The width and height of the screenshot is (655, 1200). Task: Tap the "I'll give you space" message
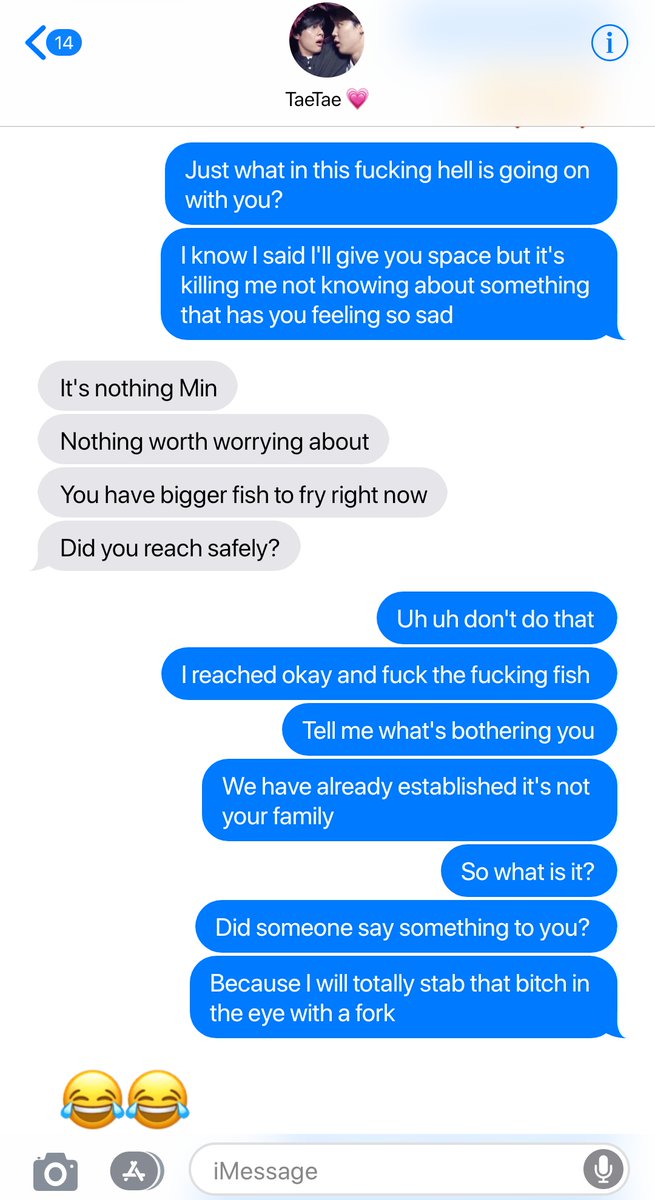(390, 284)
